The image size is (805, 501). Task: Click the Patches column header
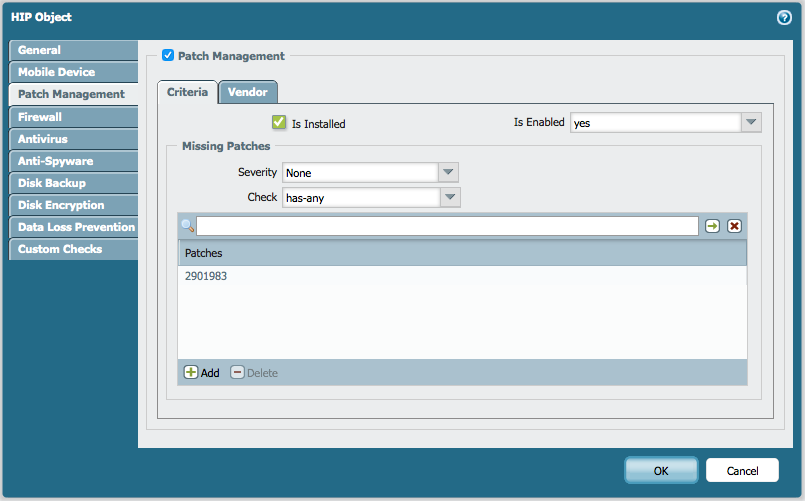tap(462, 253)
